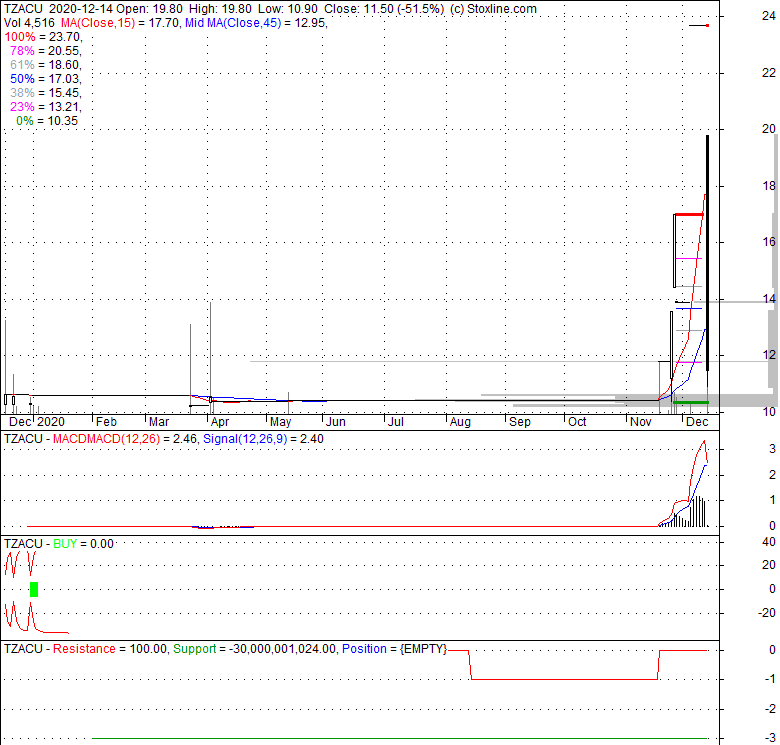The image size is (780, 745).
Task: Click the 24 price axis label
Action: [x=769, y=16]
